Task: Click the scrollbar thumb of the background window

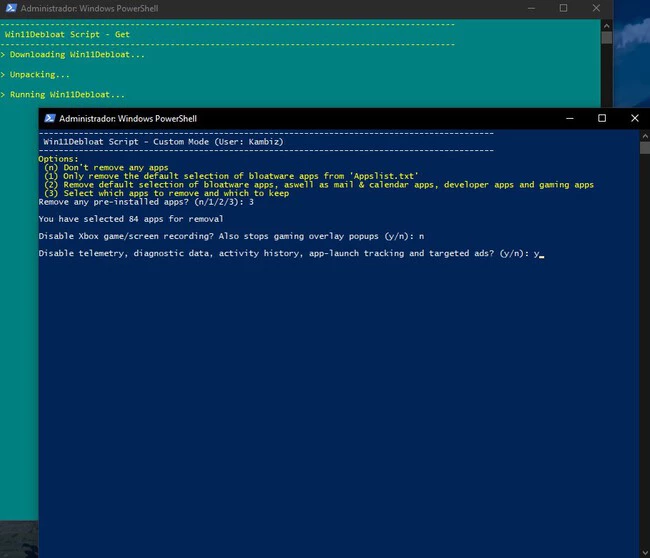Action: point(606,38)
